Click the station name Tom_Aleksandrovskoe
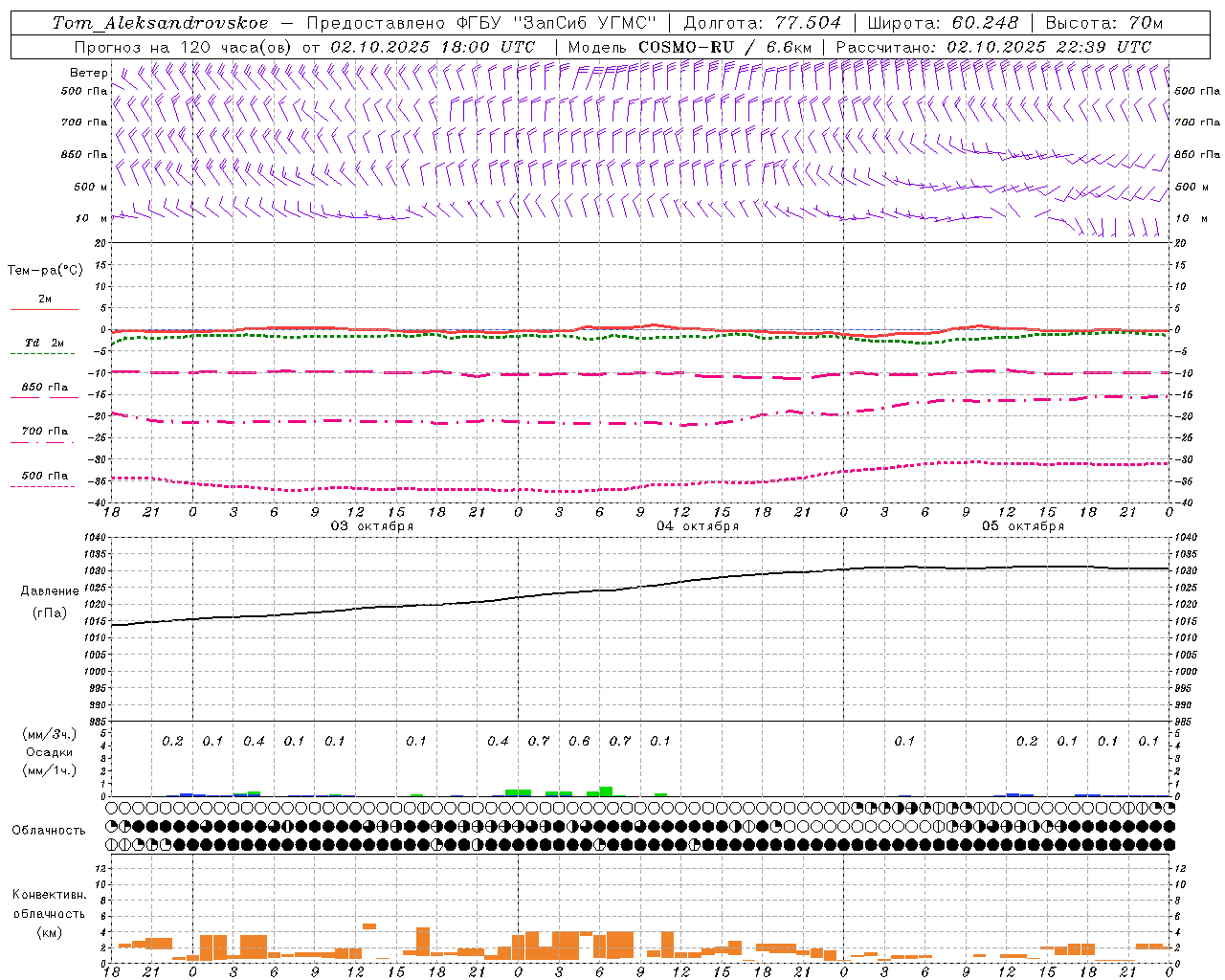 click(160, 23)
